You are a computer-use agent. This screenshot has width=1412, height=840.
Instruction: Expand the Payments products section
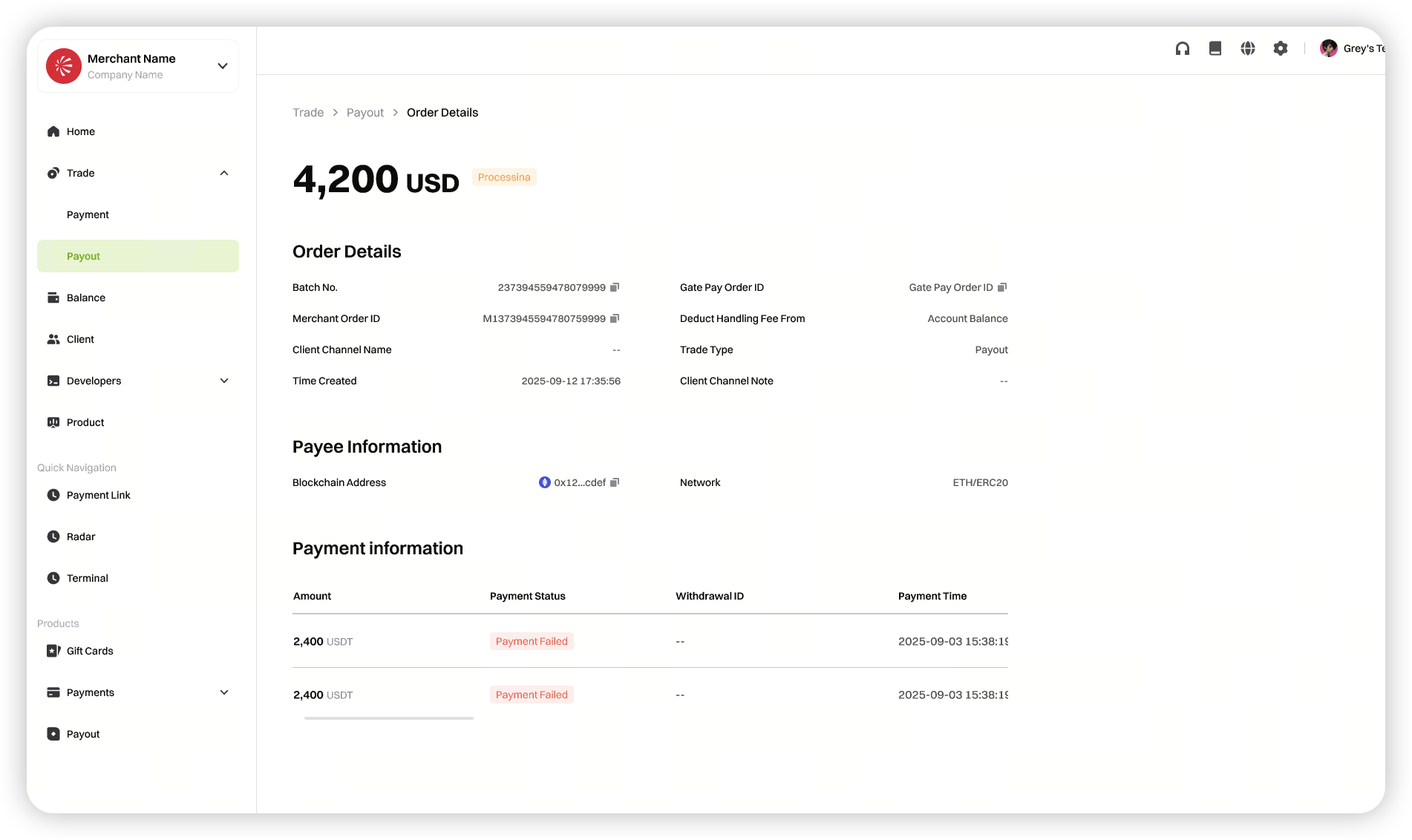224,692
